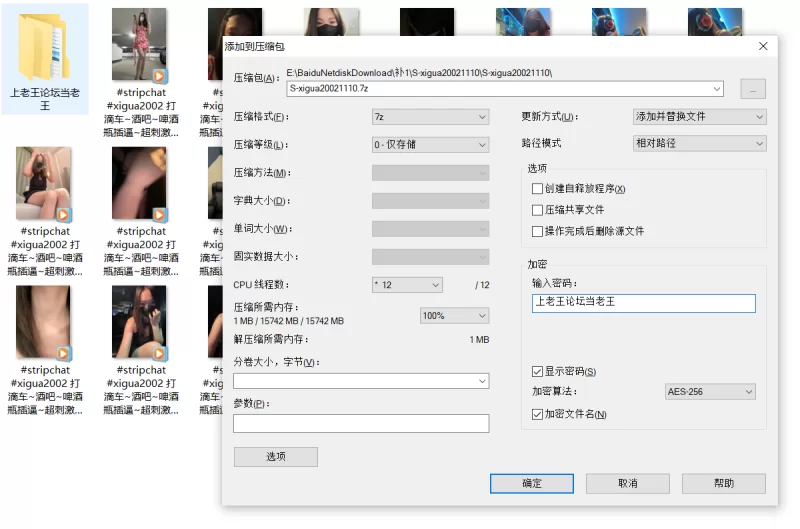This screenshot has width=800, height=529.
Task: Change the 加密算法 AES-256 dropdown
Action: coord(709,392)
